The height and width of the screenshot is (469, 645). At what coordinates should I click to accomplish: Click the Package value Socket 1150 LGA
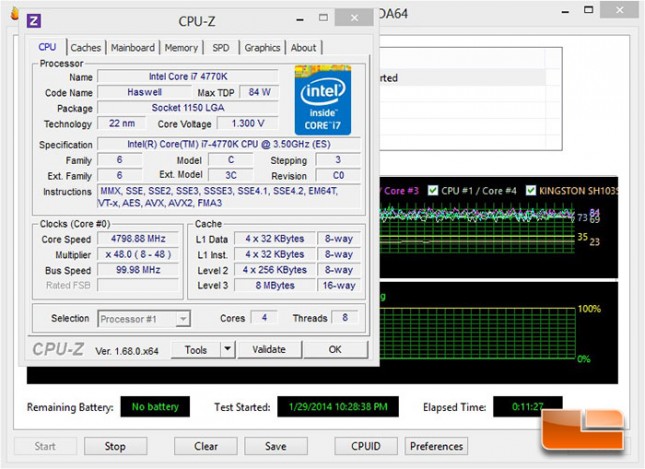[x=188, y=108]
